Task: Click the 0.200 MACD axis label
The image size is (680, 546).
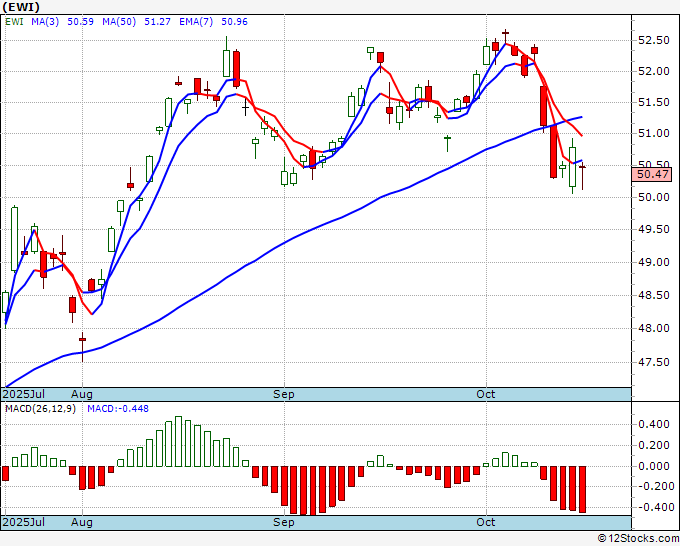Action: pyautogui.click(x=654, y=445)
